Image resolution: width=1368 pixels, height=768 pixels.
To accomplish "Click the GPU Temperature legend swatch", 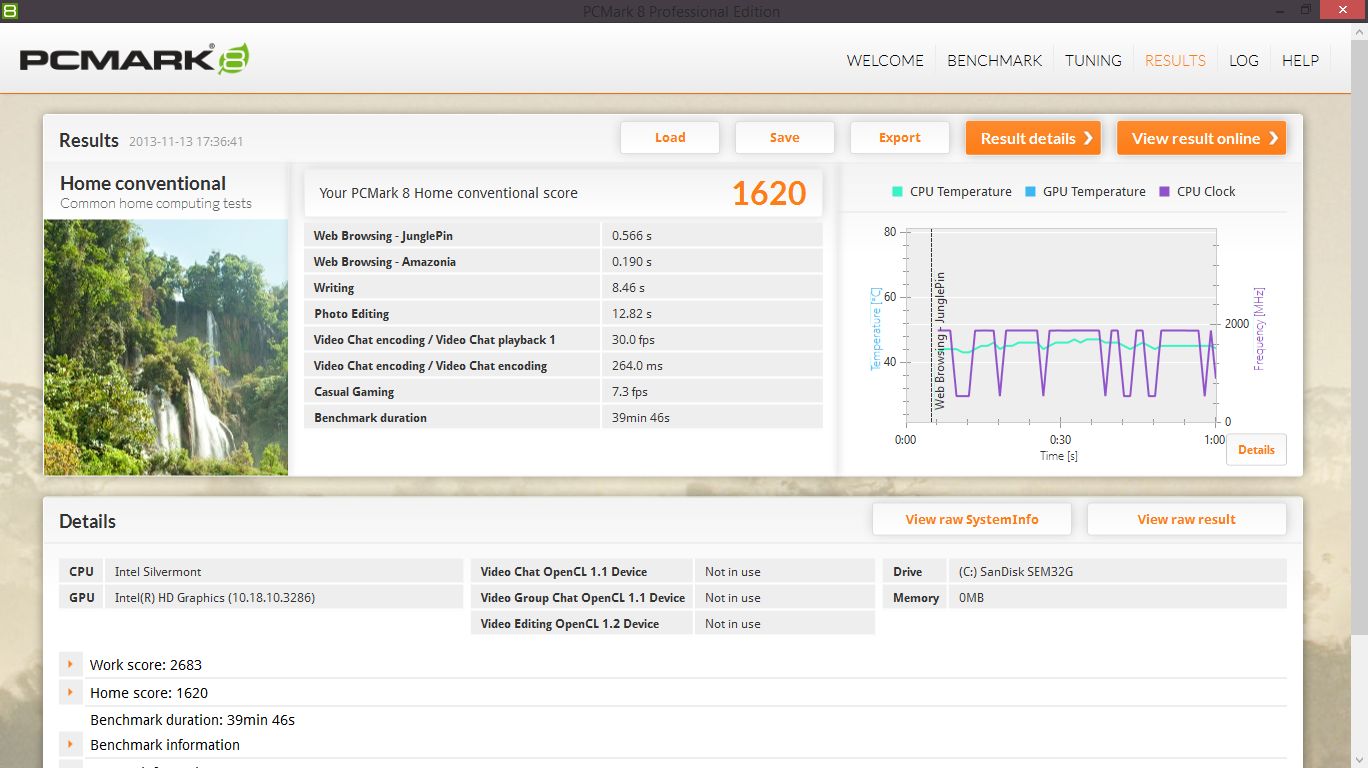I will pos(1030,192).
